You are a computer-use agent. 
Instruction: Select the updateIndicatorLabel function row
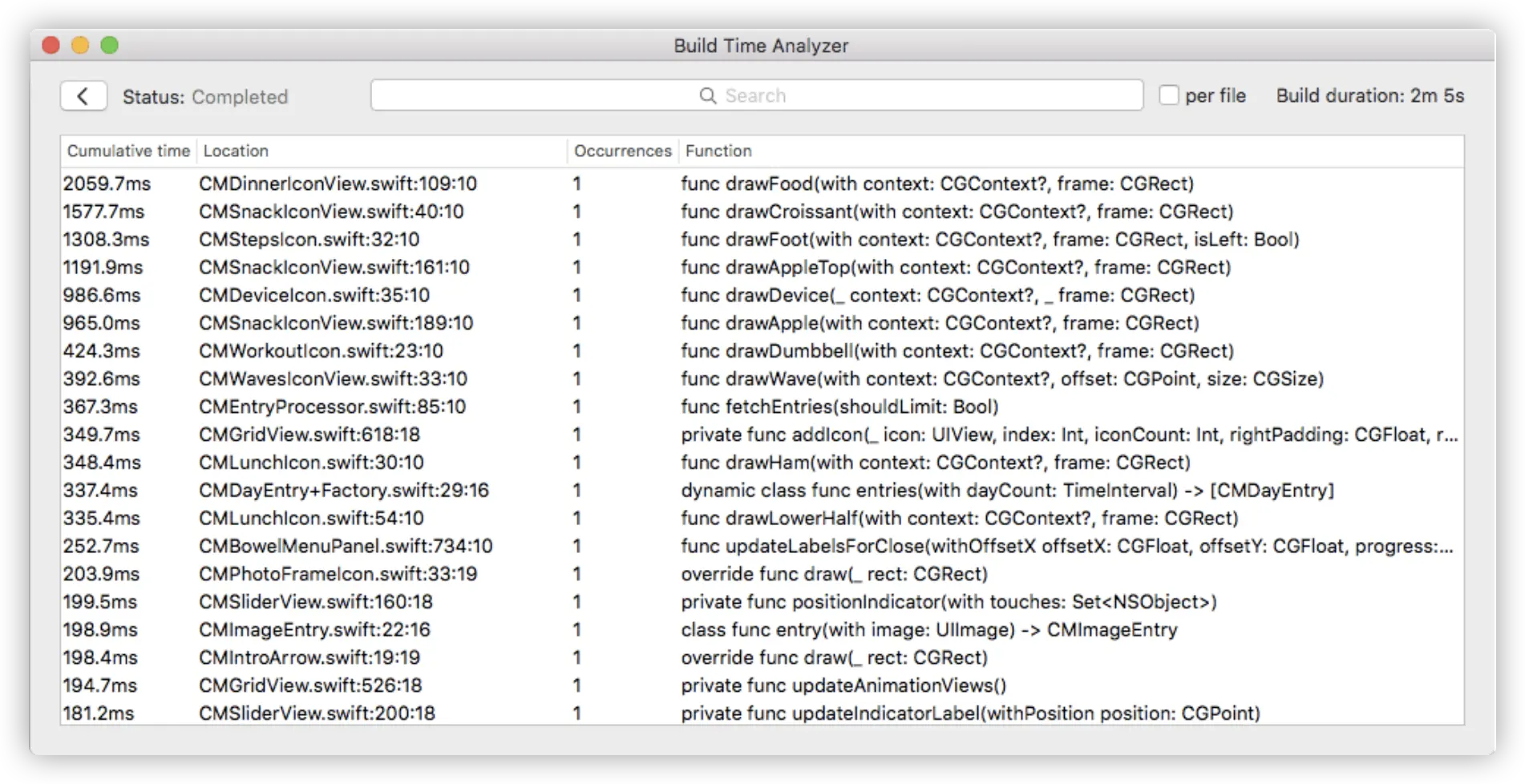coord(762,713)
